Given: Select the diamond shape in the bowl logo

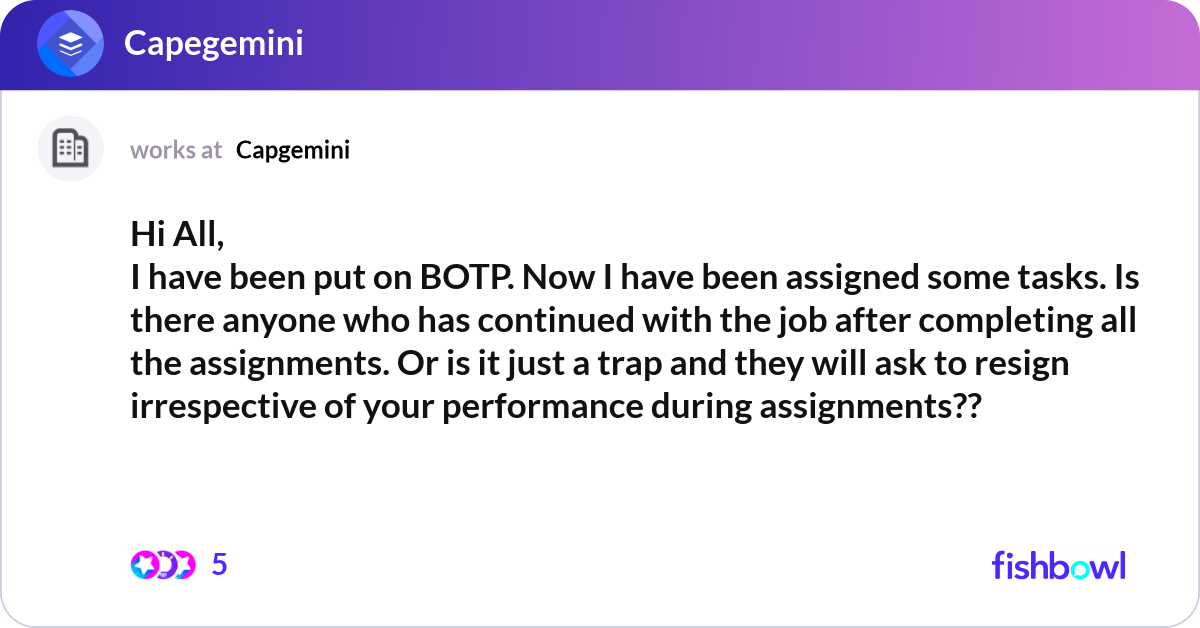Looking at the screenshot, I should 68,43.
